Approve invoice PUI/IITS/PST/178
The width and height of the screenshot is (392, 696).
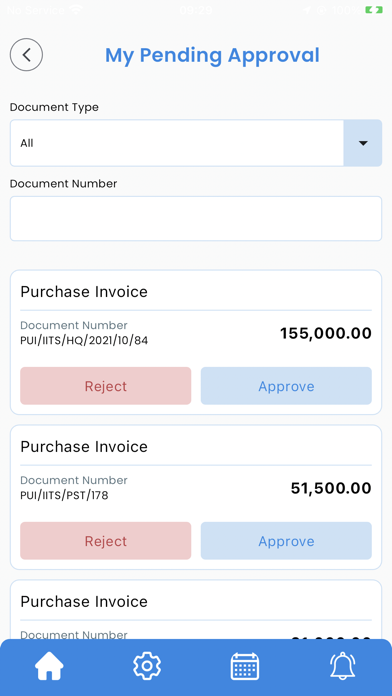tap(286, 541)
